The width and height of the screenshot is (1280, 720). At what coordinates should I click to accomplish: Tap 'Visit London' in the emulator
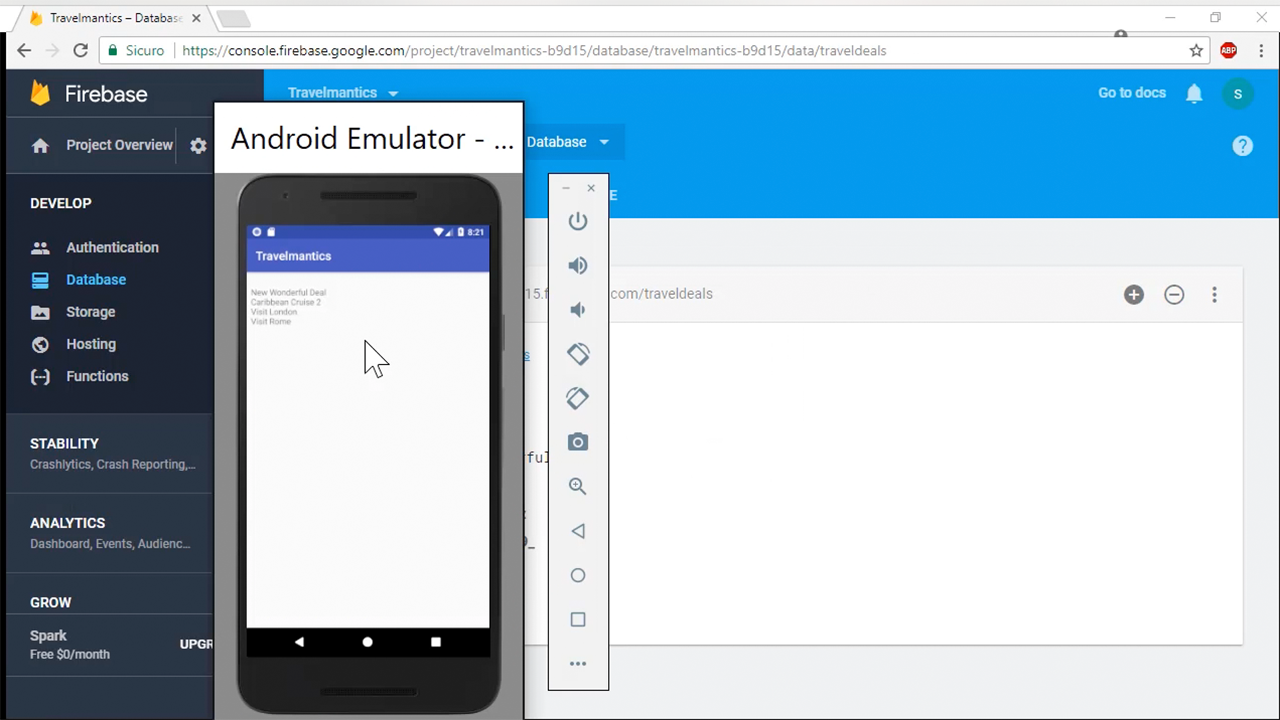pyautogui.click(x=274, y=312)
